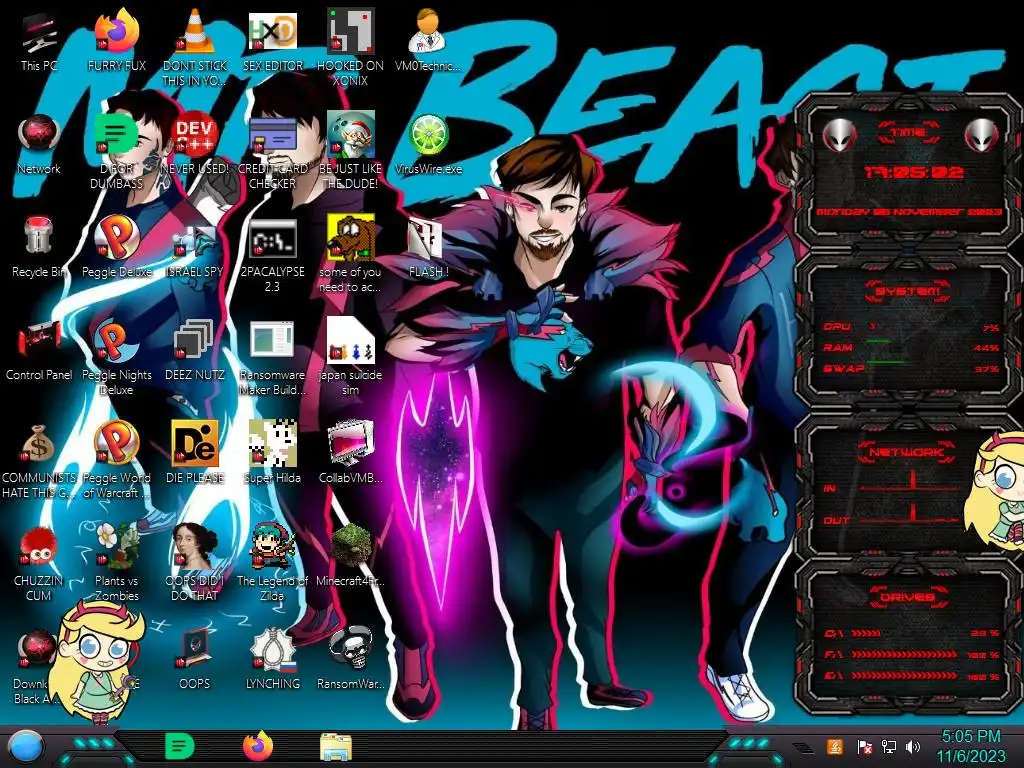Launch the Dev-C++ NEVER USED! shortcut
The image size is (1024, 768).
[194, 144]
